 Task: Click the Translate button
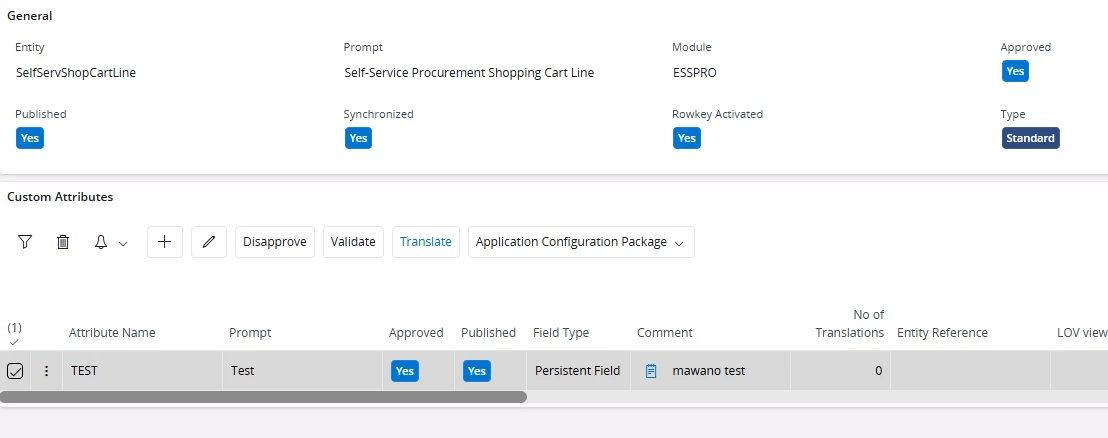pyautogui.click(x=426, y=242)
